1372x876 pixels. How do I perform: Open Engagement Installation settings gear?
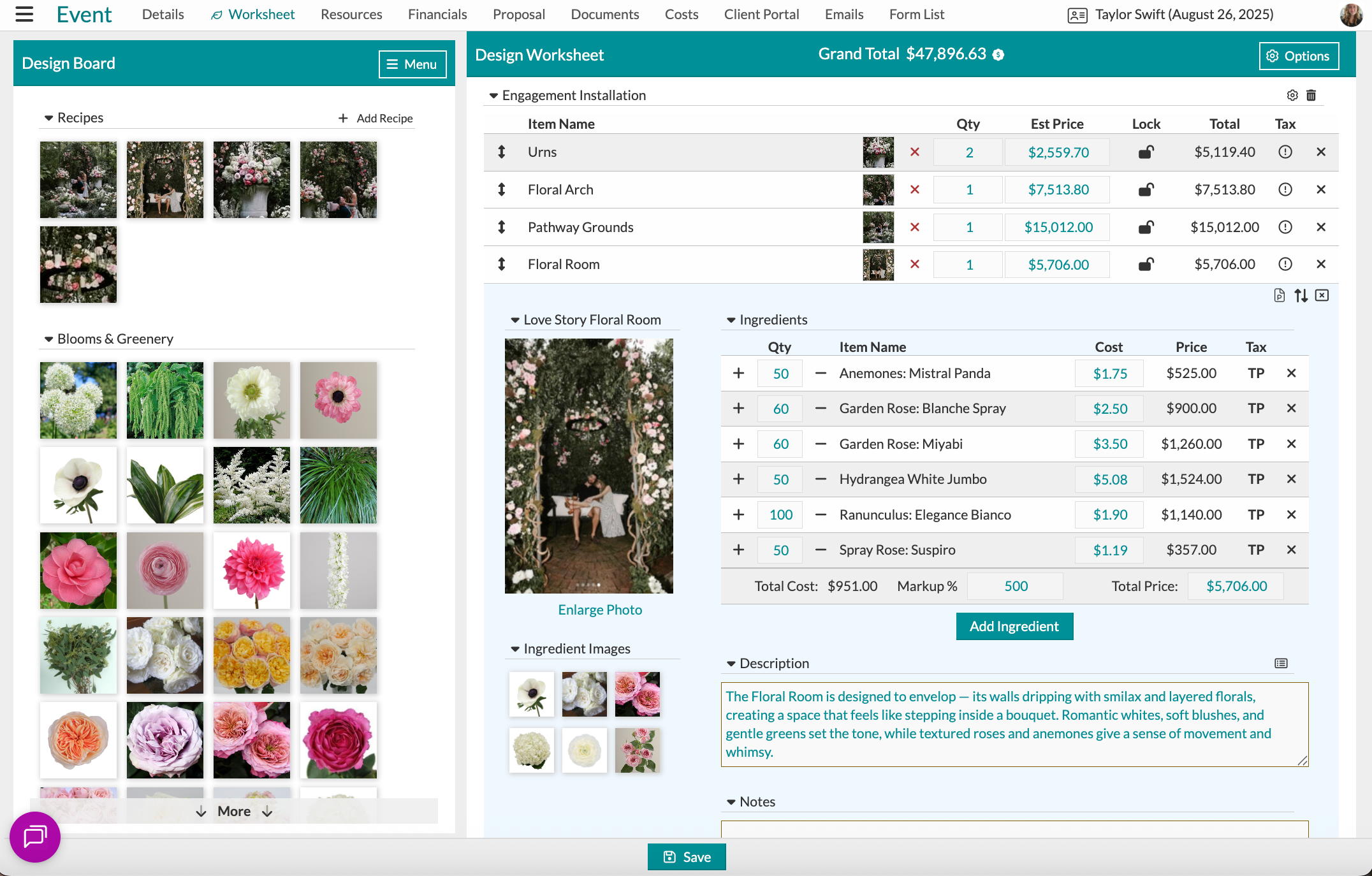point(1292,95)
